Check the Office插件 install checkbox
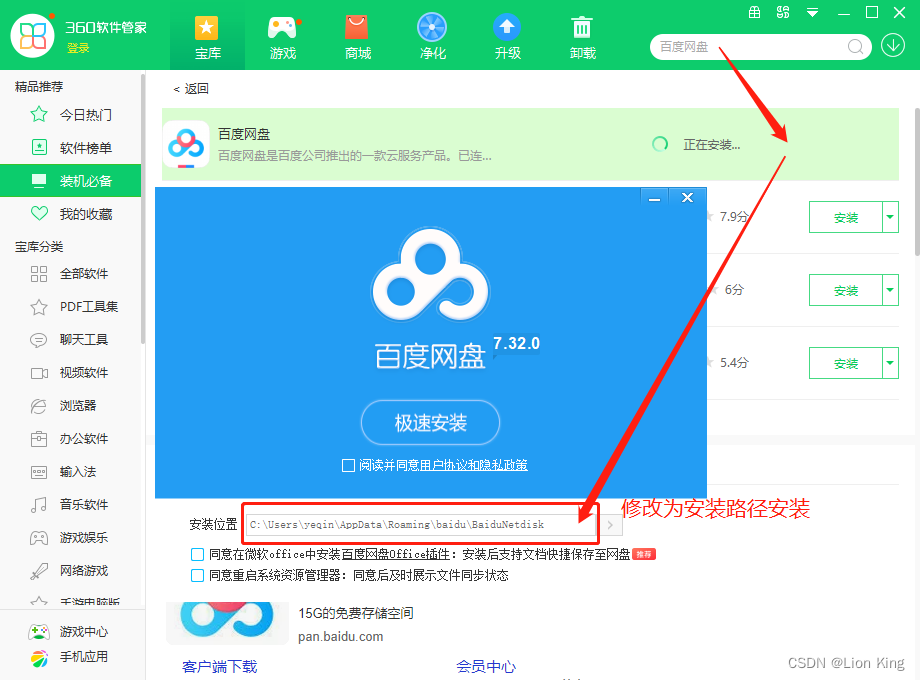This screenshot has width=920, height=680. [x=198, y=554]
